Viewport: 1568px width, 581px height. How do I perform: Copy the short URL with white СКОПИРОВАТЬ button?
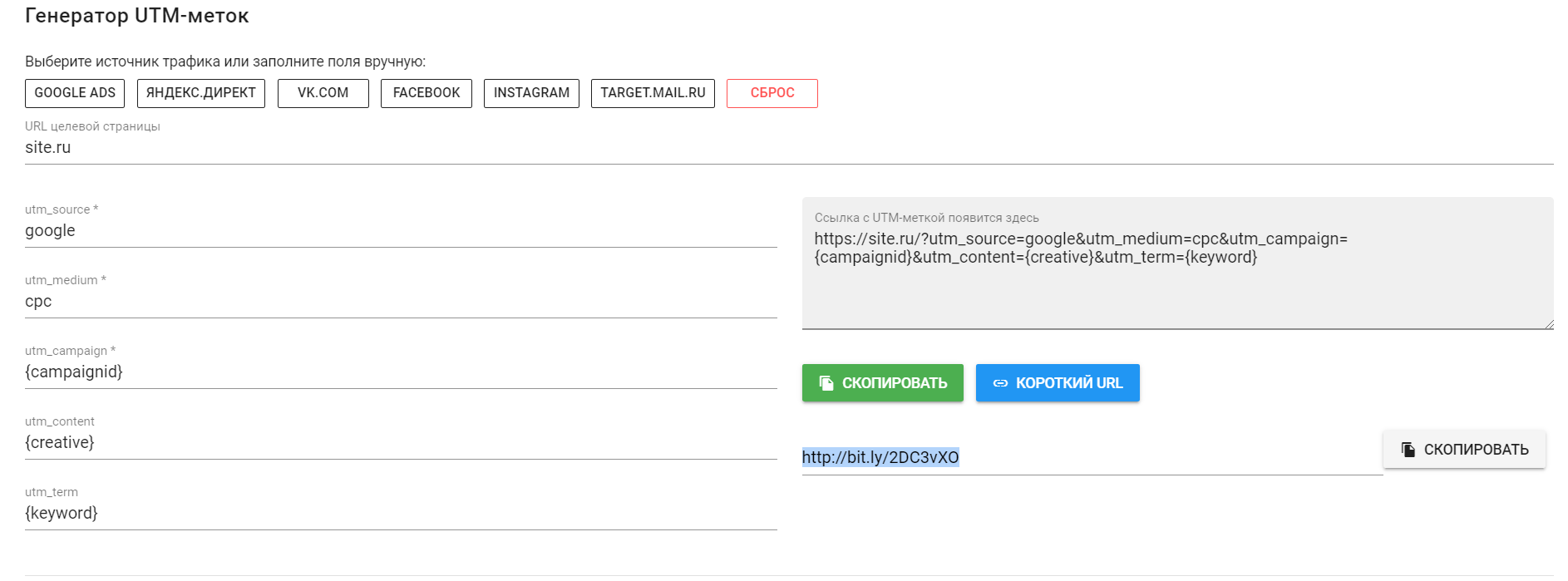pos(1464,450)
